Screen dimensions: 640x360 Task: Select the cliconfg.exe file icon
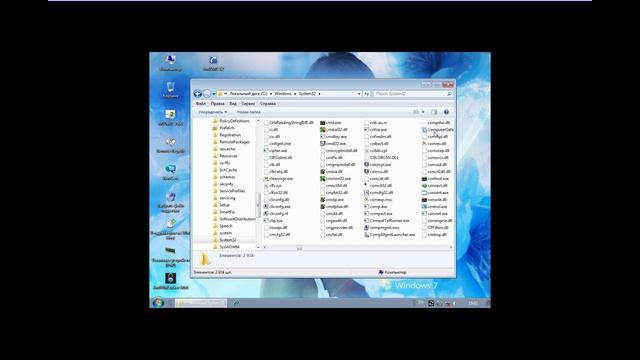[x=266, y=207]
